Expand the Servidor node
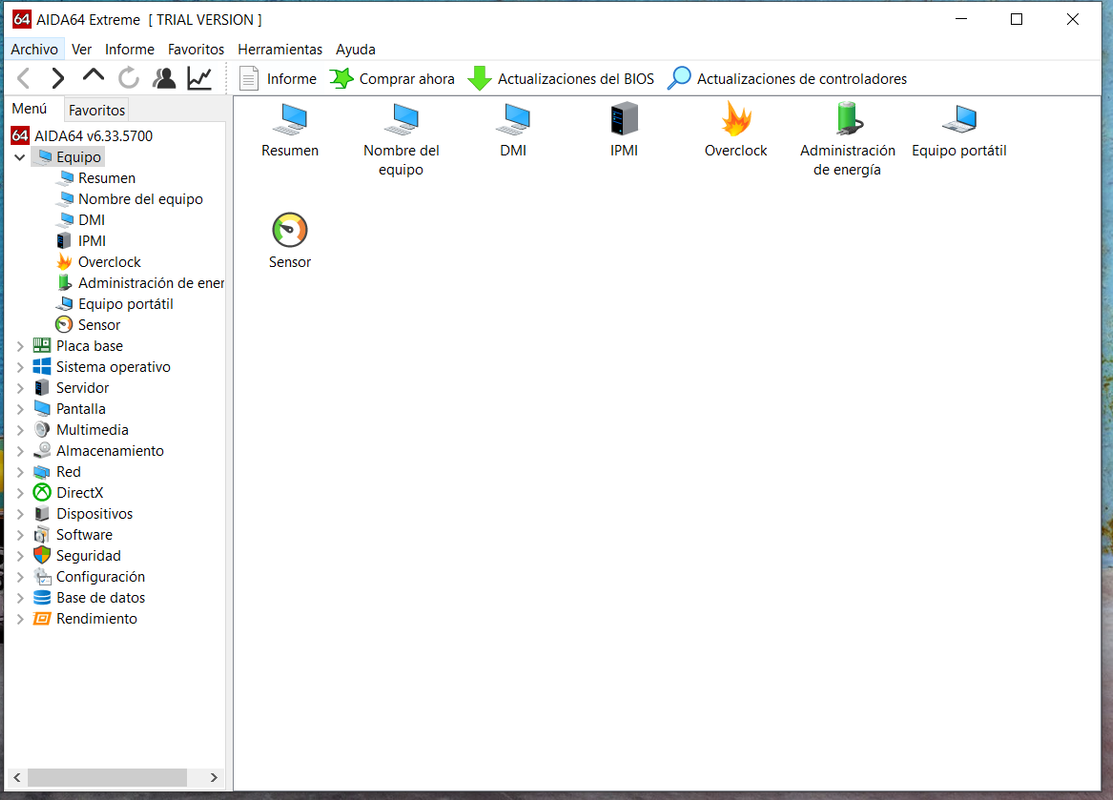This screenshot has width=1113, height=800. (20, 388)
